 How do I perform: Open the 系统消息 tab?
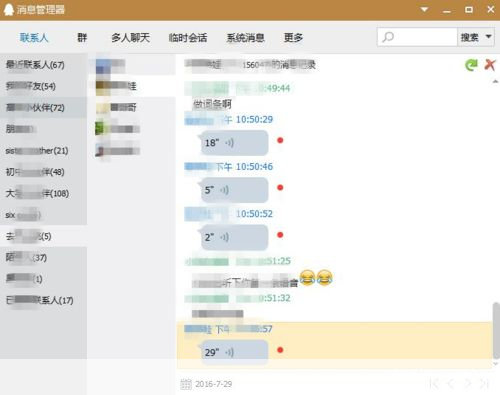(245, 38)
